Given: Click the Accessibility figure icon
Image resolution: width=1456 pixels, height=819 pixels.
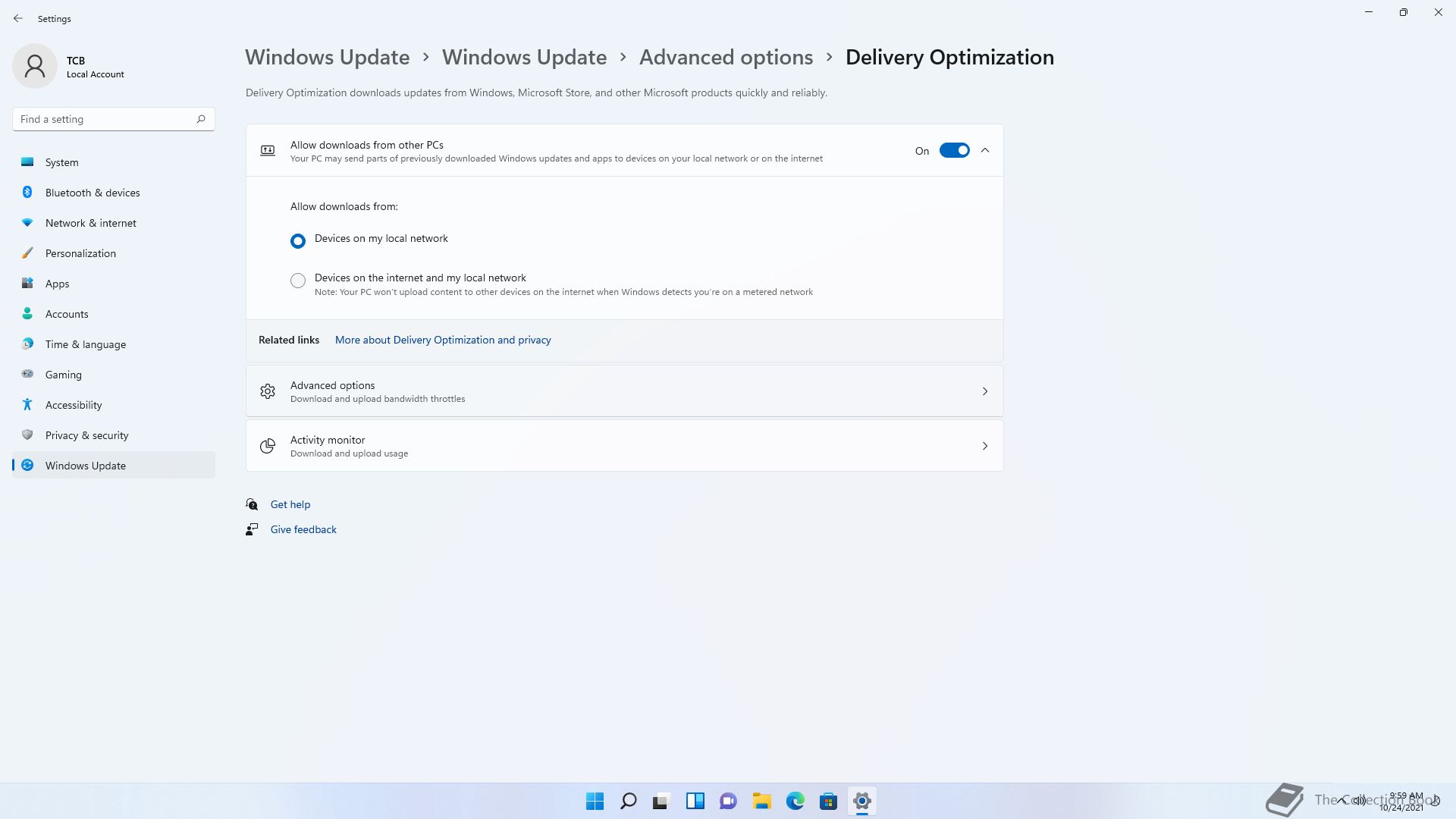Looking at the screenshot, I should [27, 404].
